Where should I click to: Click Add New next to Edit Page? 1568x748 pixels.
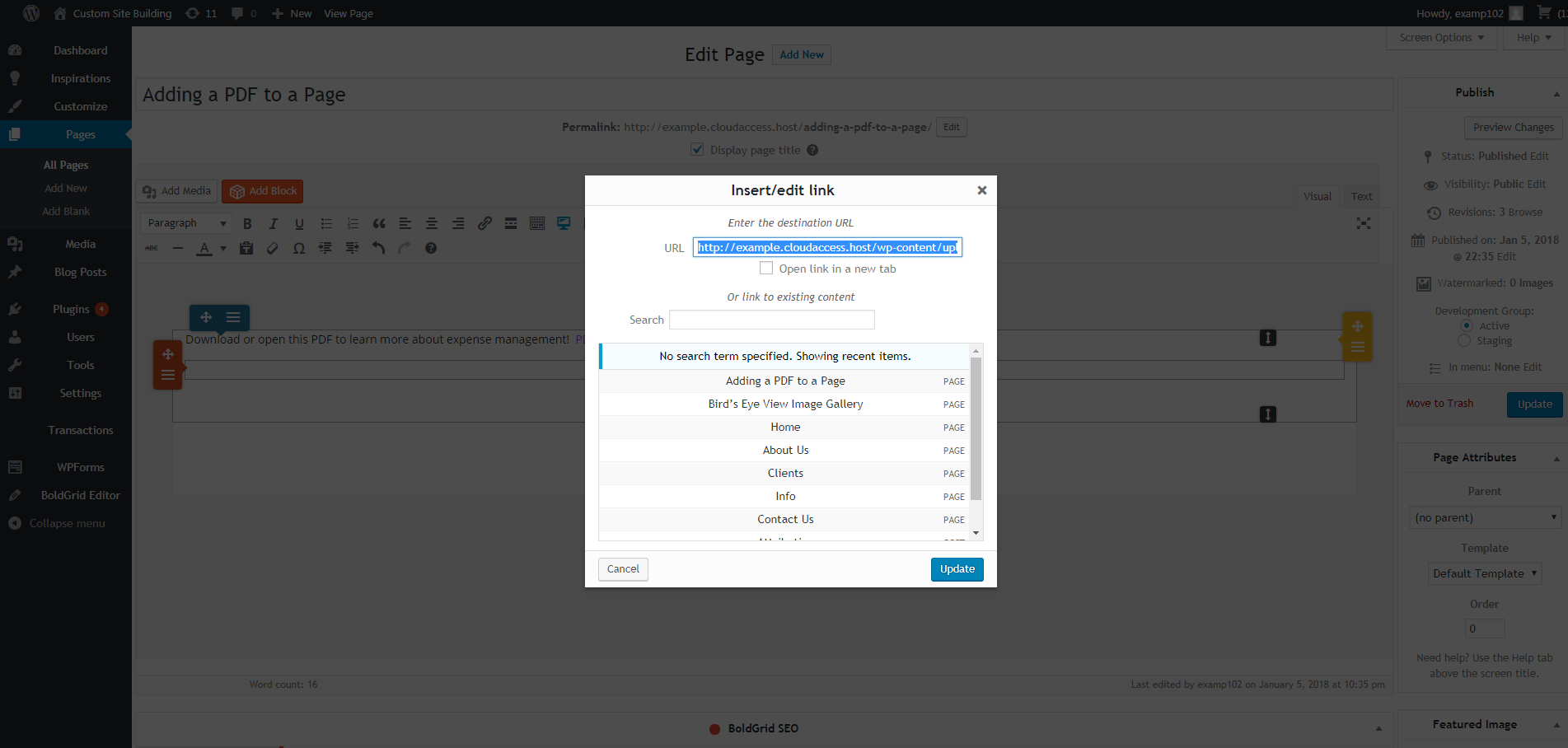pos(802,54)
